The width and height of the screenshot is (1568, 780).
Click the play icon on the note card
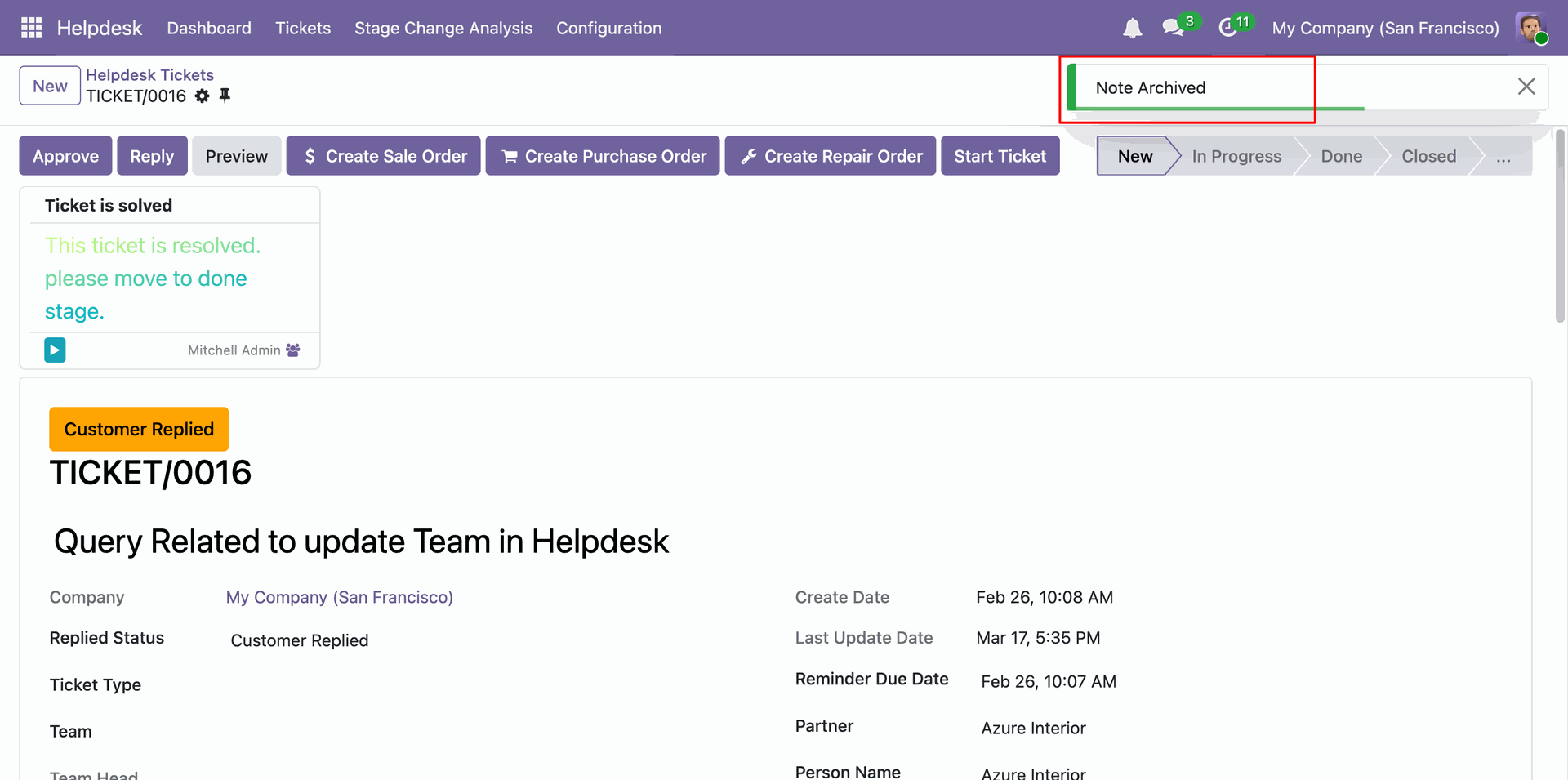tap(55, 350)
